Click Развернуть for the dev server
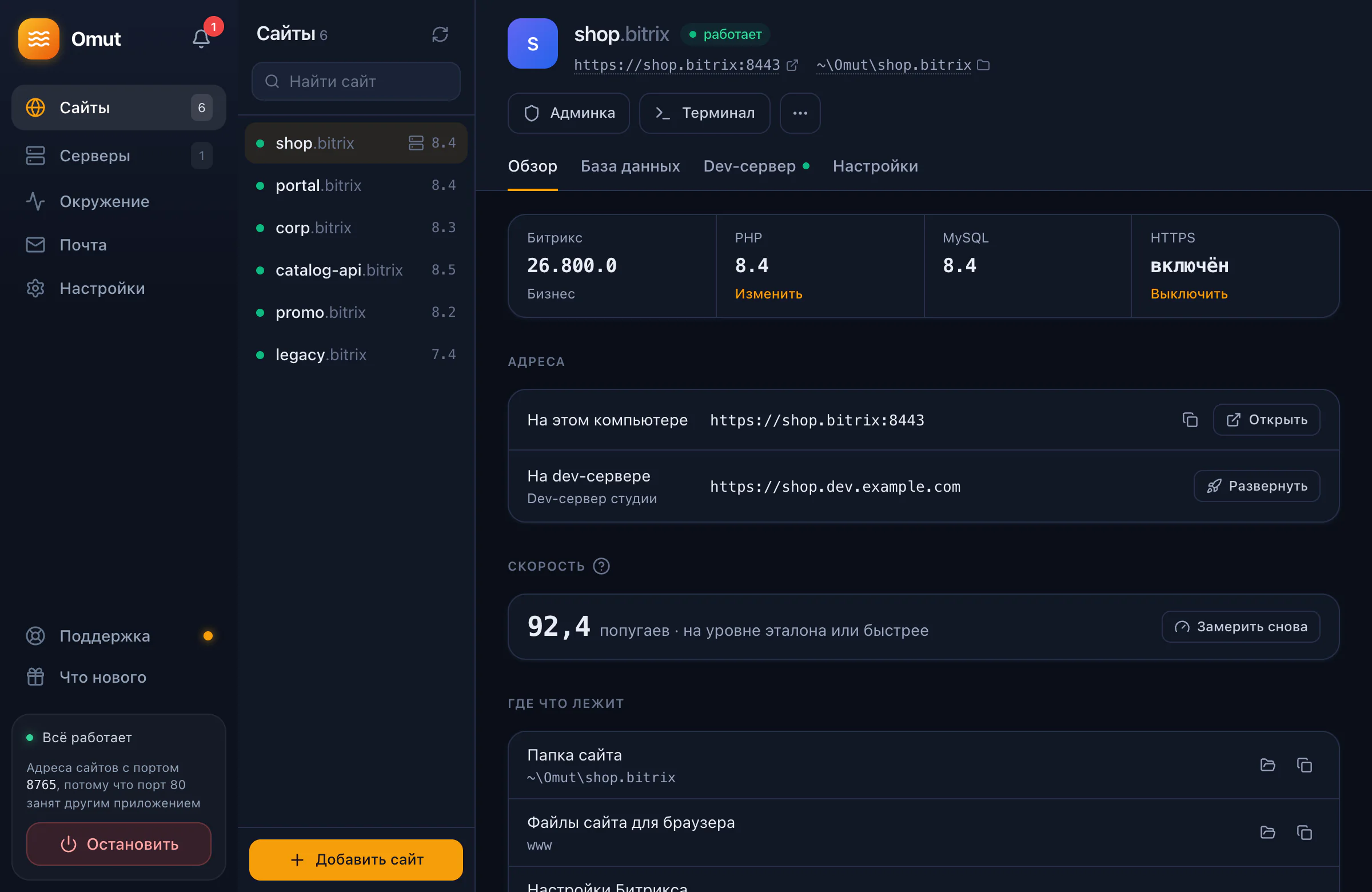This screenshot has width=1372, height=892. click(x=1257, y=486)
